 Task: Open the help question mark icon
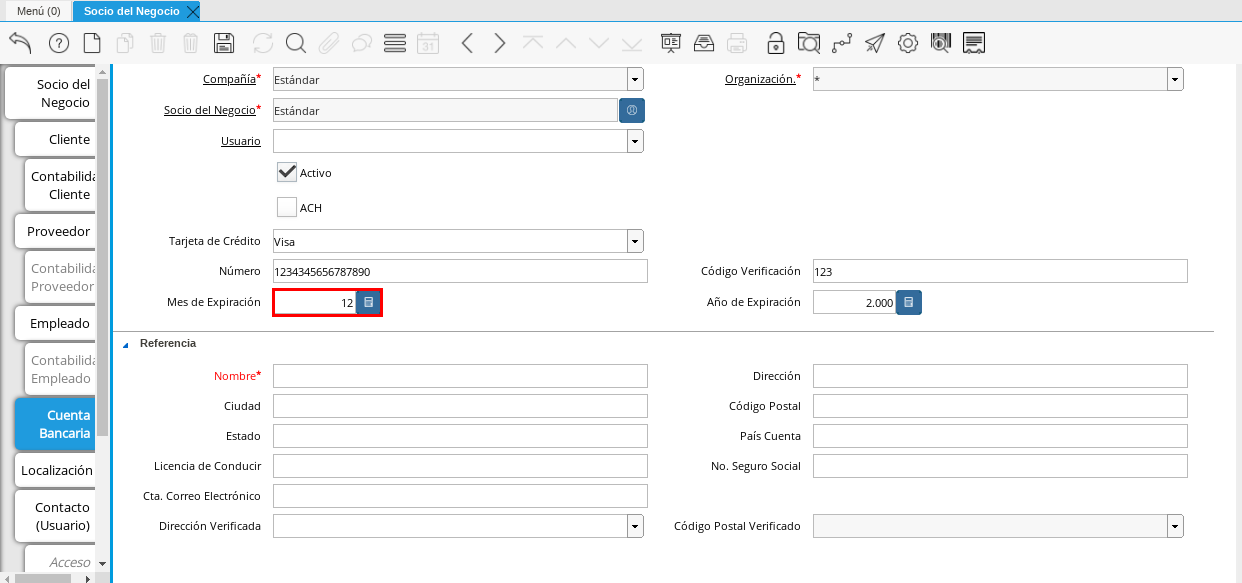point(58,43)
